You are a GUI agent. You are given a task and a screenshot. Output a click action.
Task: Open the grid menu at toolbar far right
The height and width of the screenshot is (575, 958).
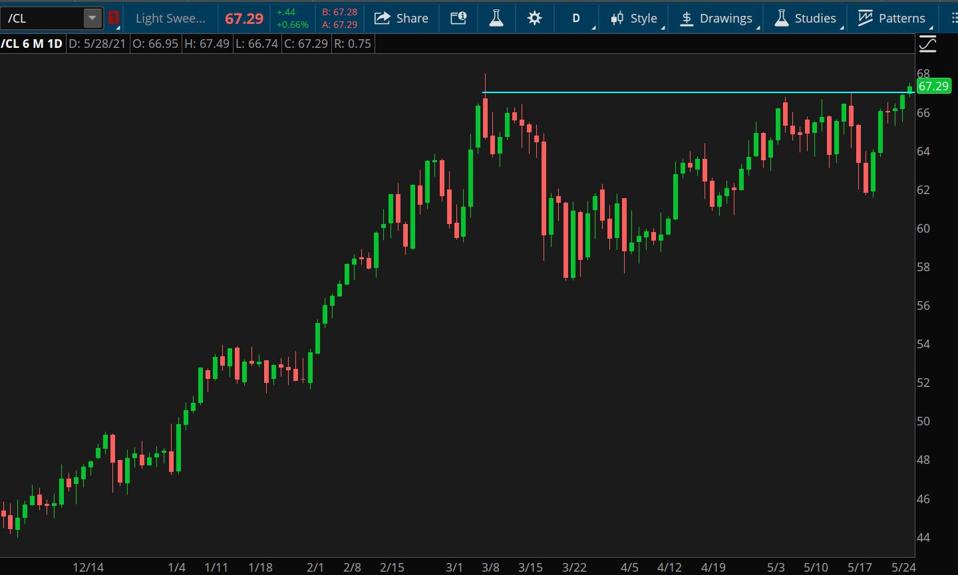coord(950,18)
